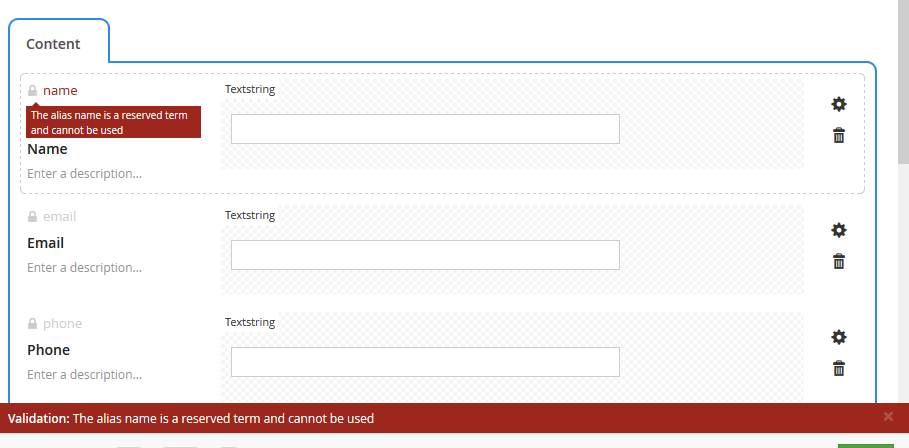
Task: Unlock the name alias lock icon
Action: (x=32, y=90)
